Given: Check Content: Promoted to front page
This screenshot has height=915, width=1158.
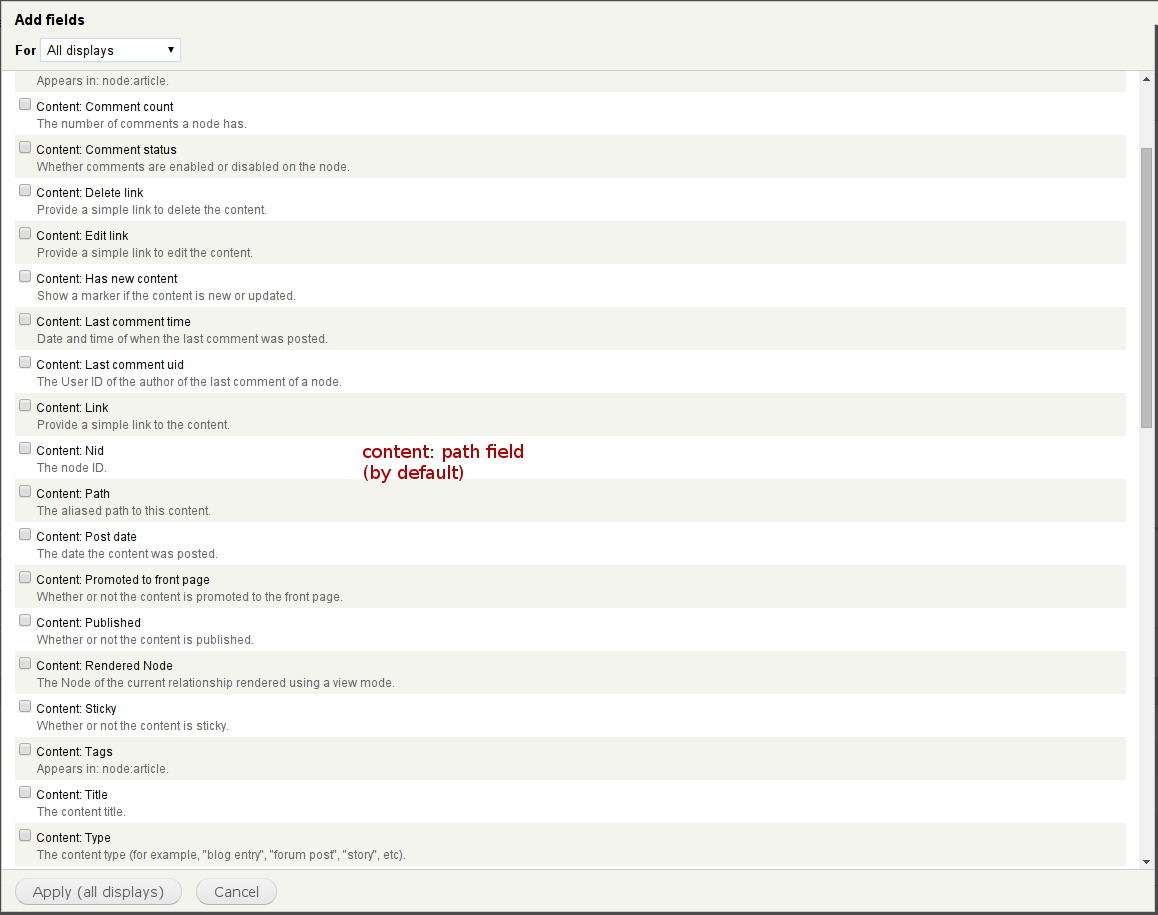Looking at the screenshot, I should pyautogui.click(x=25, y=576).
